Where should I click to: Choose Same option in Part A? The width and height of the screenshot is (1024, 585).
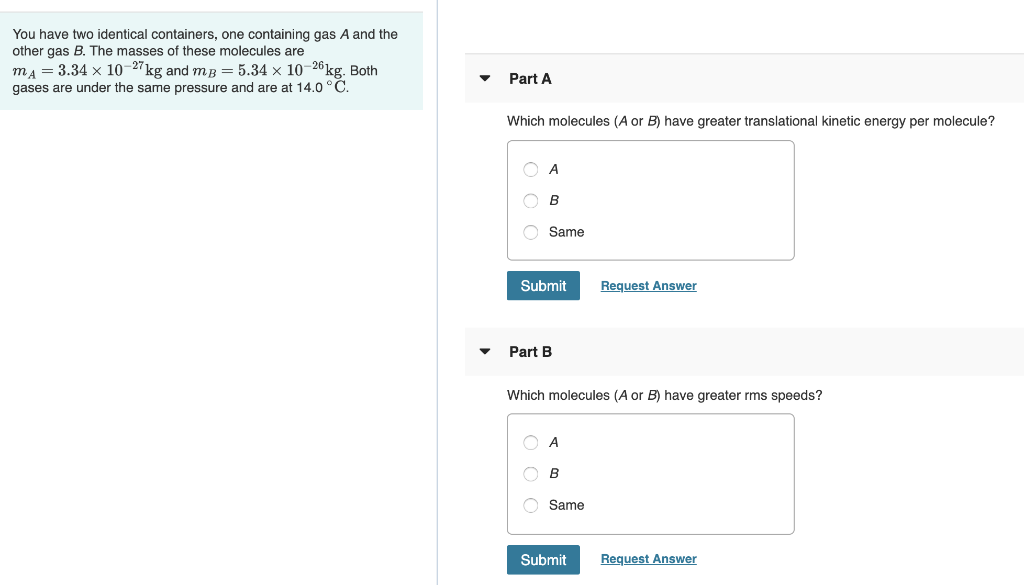531,231
